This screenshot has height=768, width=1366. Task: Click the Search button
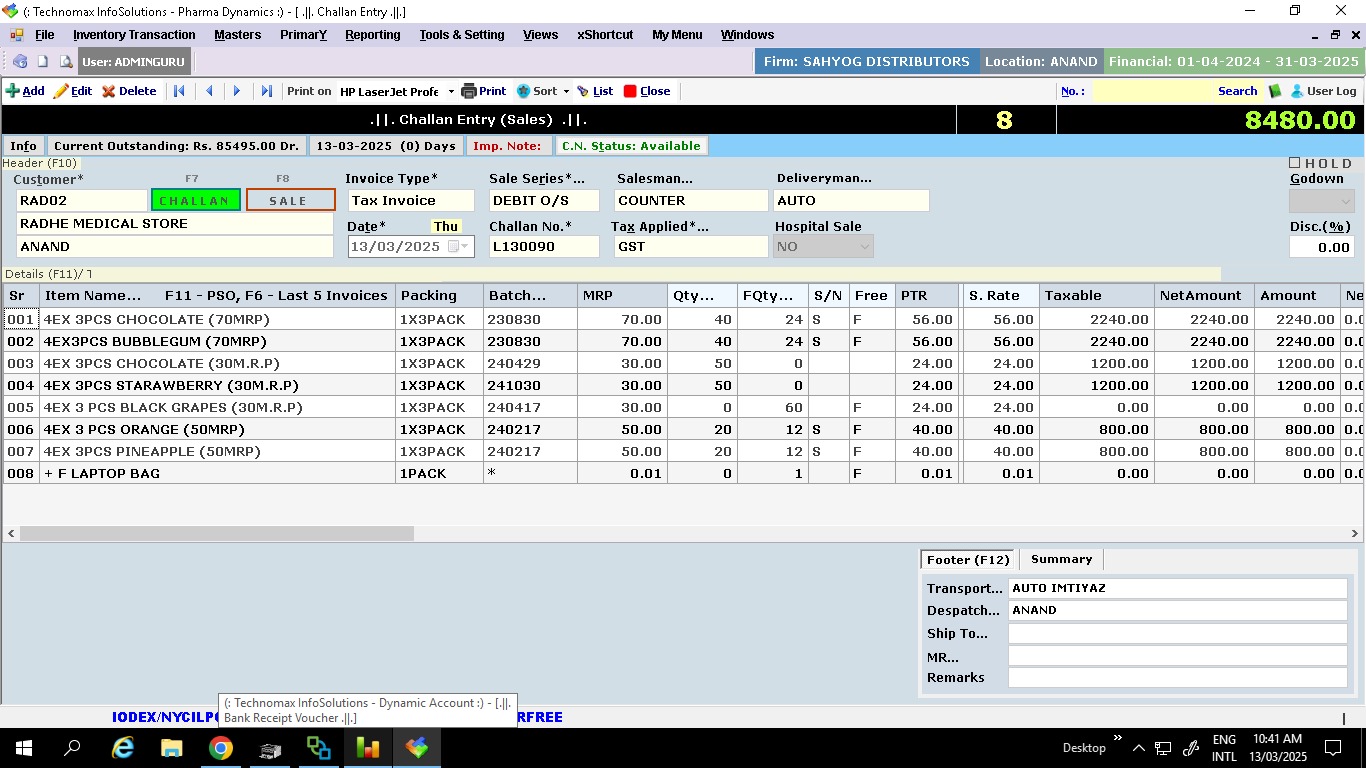tap(1237, 91)
